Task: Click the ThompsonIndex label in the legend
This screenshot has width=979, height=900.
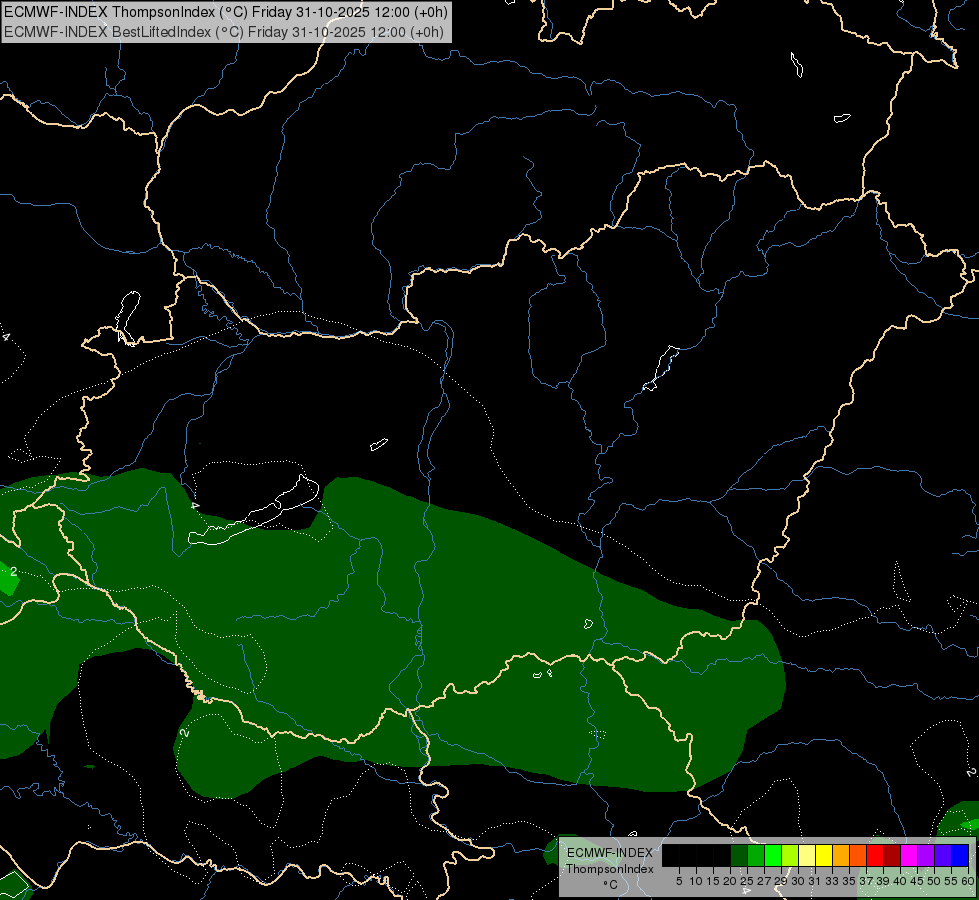Action: point(610,869)
